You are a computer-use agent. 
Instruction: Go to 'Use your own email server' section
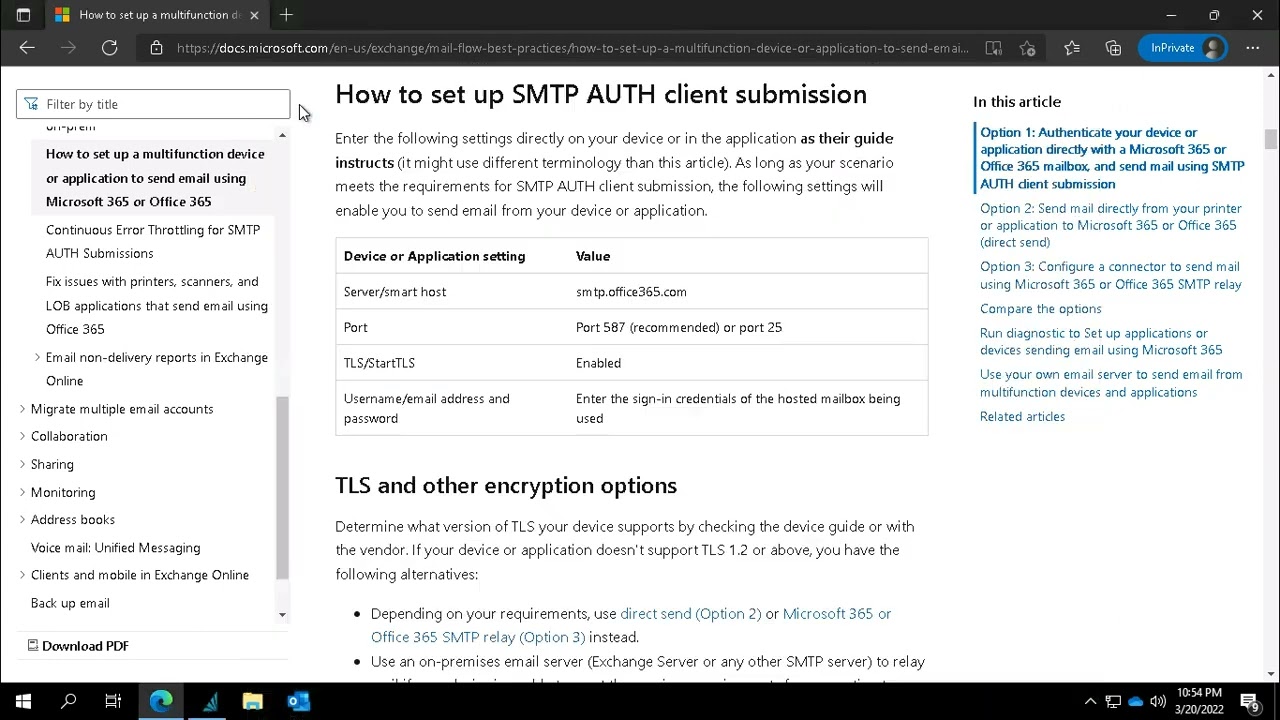[x=1110, y=383]
